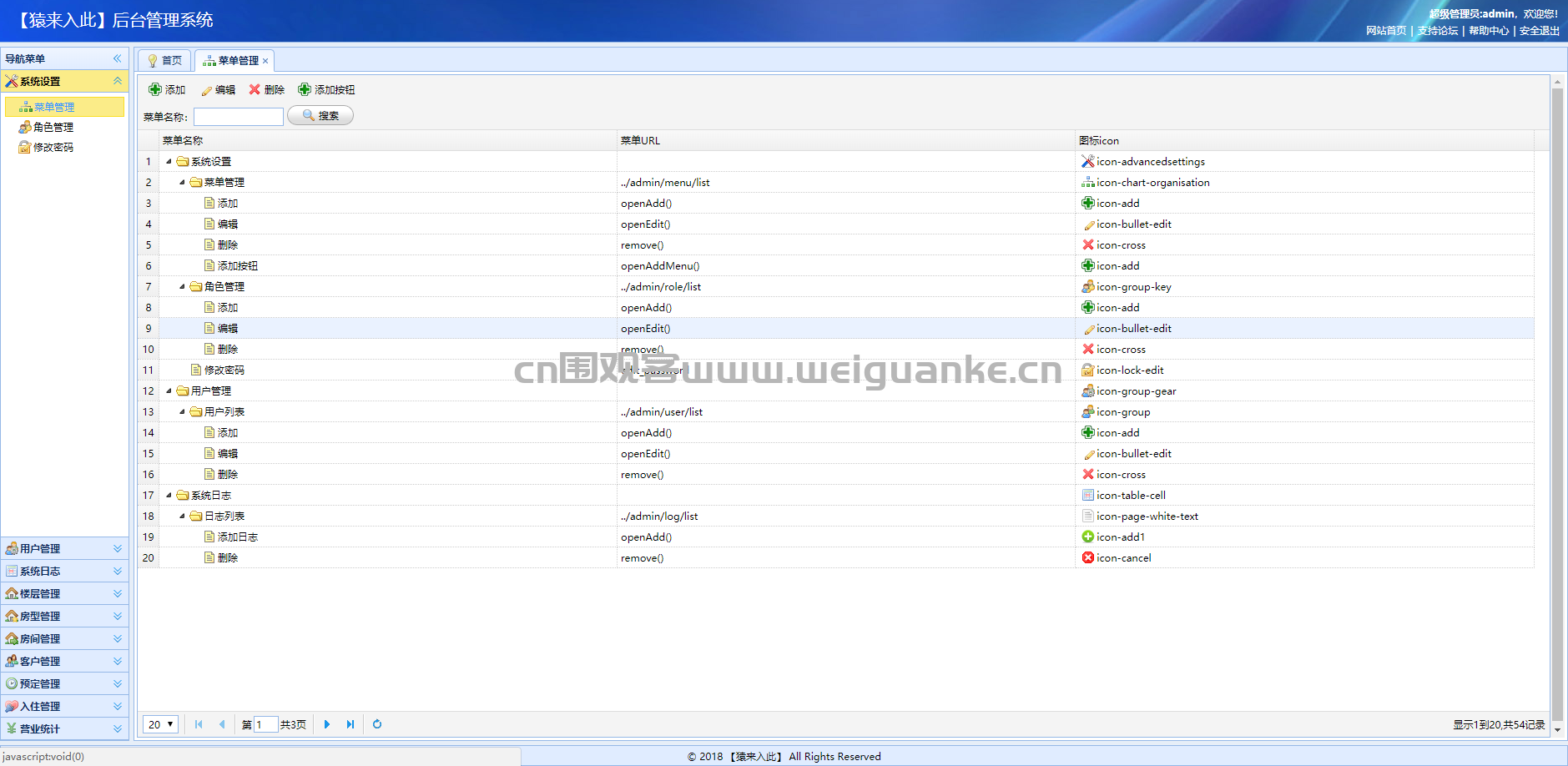Click the icon-add1 green icon in row 19
Image resolution: width=1568 pixels, height=766 pixels.
click(1088, 537)
